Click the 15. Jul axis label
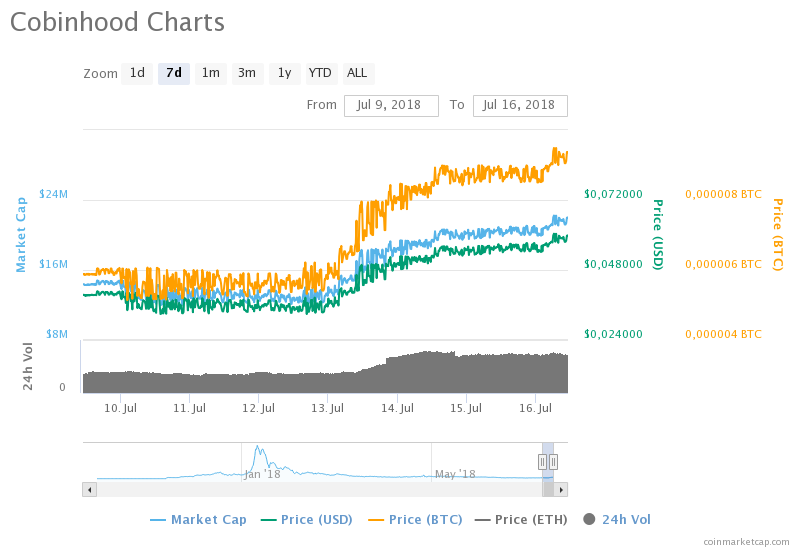Screen dimensions: 800x550 pyautogui.click(x=466, y=409)
